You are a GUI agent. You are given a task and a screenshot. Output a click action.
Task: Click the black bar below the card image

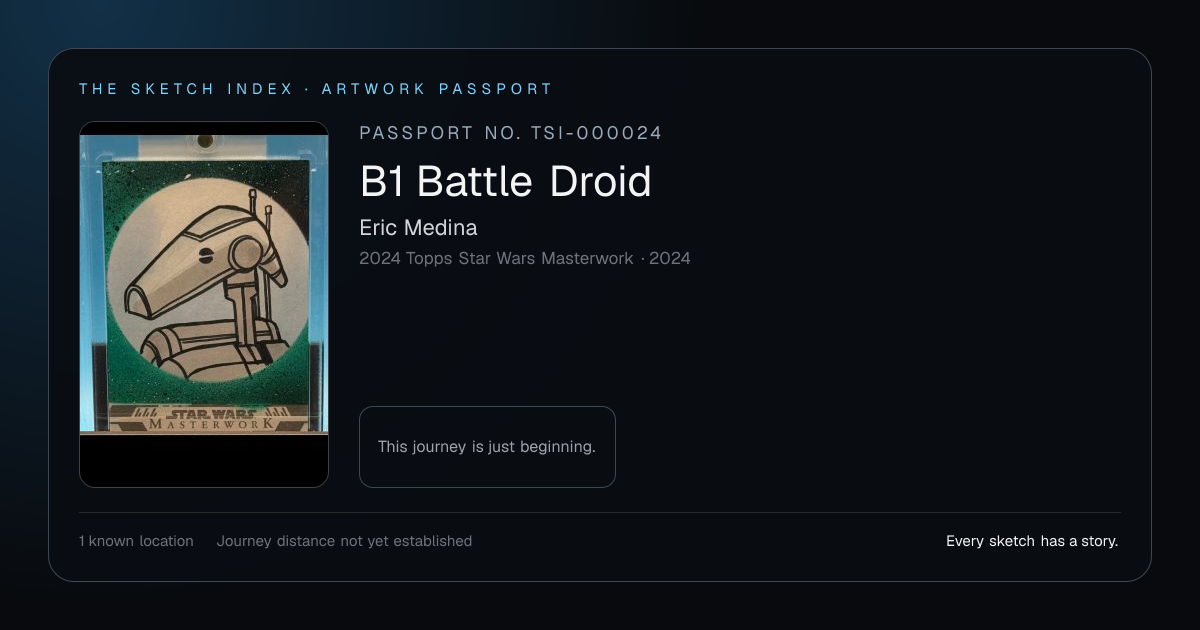[204, 460]
